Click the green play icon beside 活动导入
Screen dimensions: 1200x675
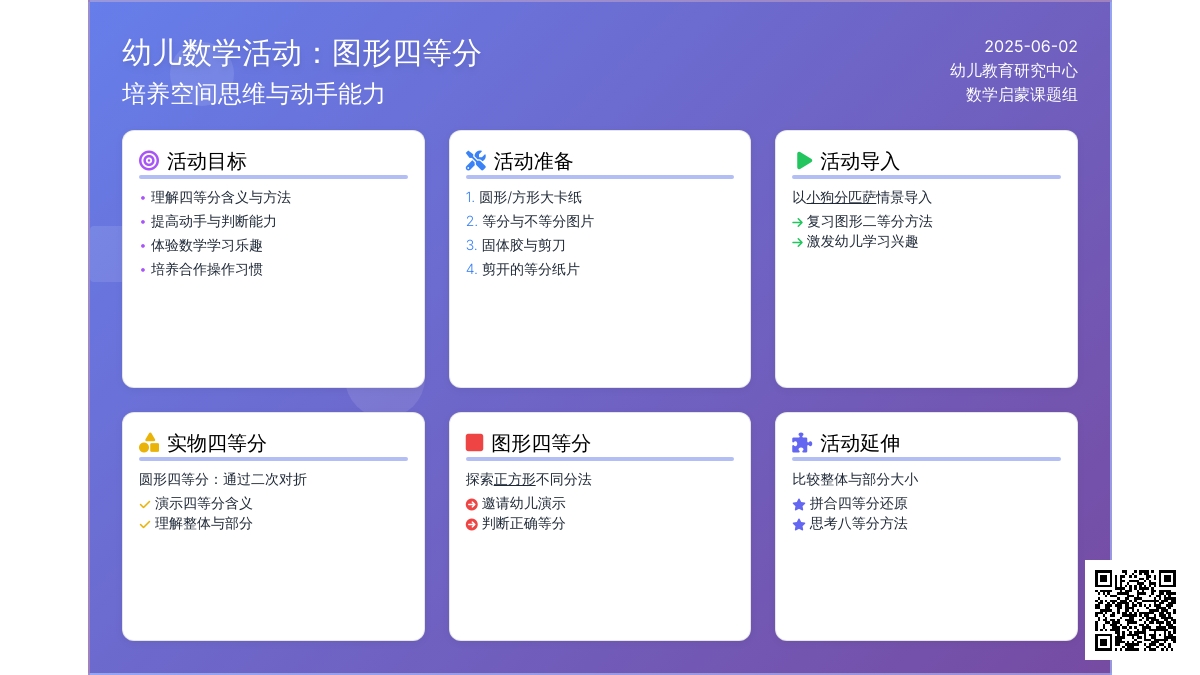click(804, 160)
